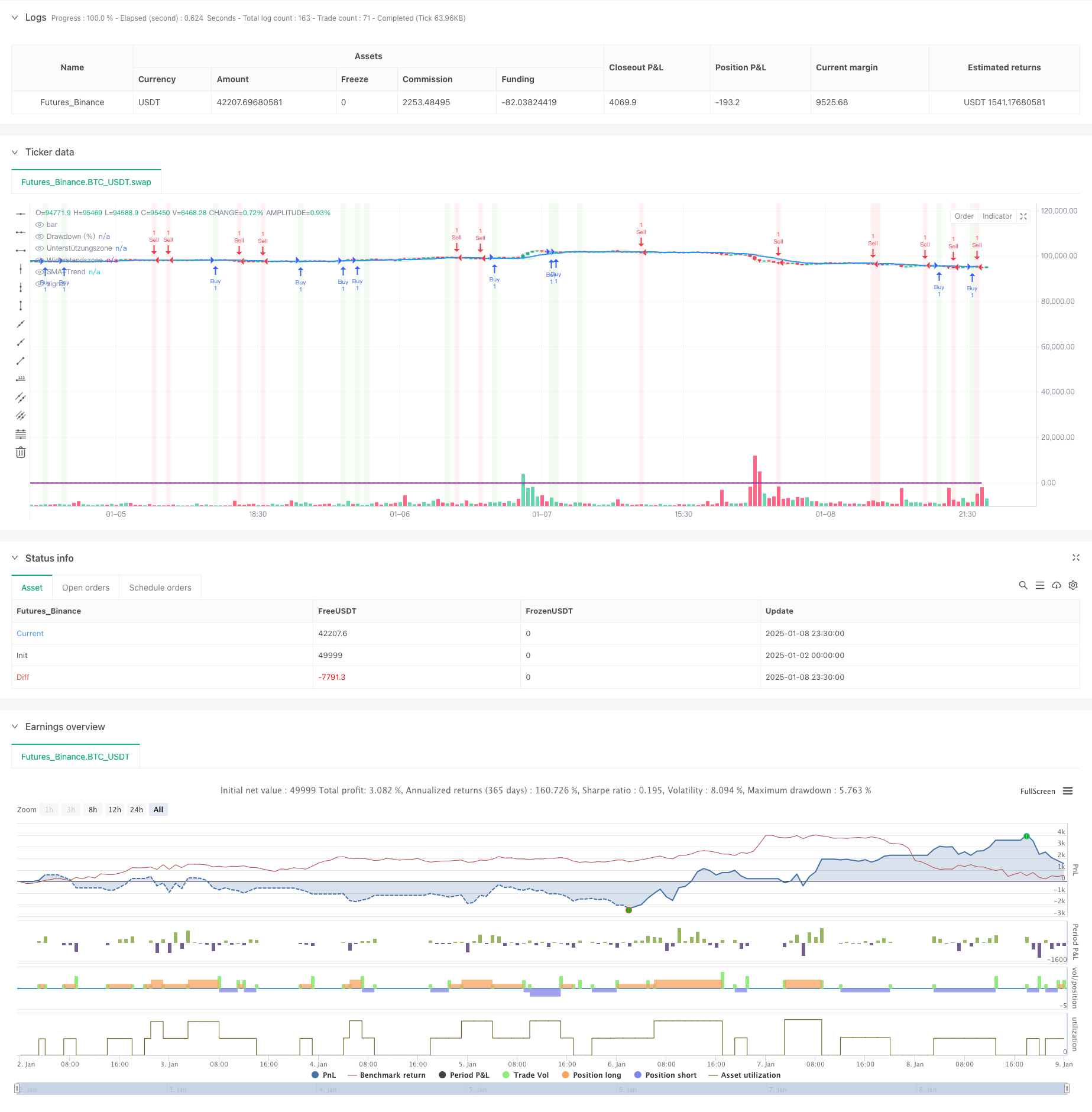Set earnings zoom to 8h
This screenshot has width=1092, height=1112.
click(x=93, y=809)
